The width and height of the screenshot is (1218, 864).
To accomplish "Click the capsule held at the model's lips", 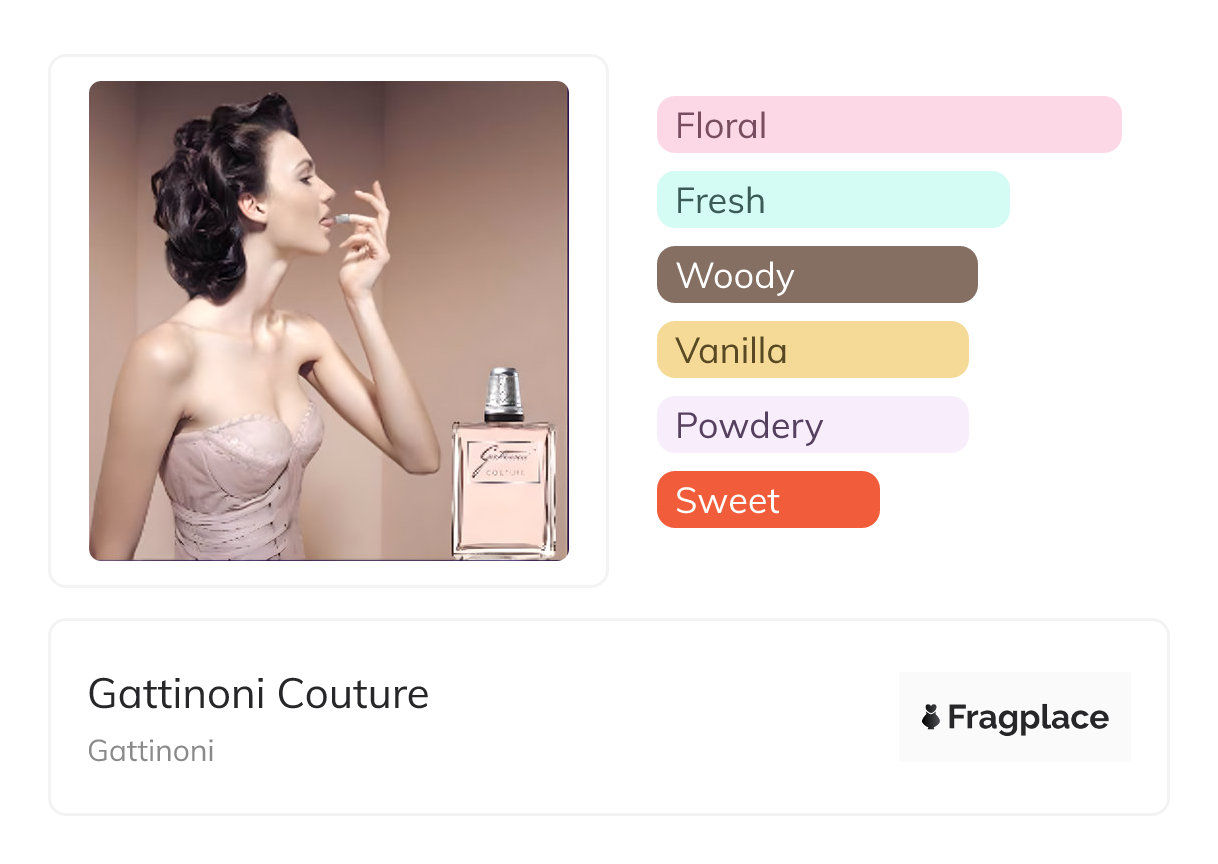I will (x=341, y=218).
